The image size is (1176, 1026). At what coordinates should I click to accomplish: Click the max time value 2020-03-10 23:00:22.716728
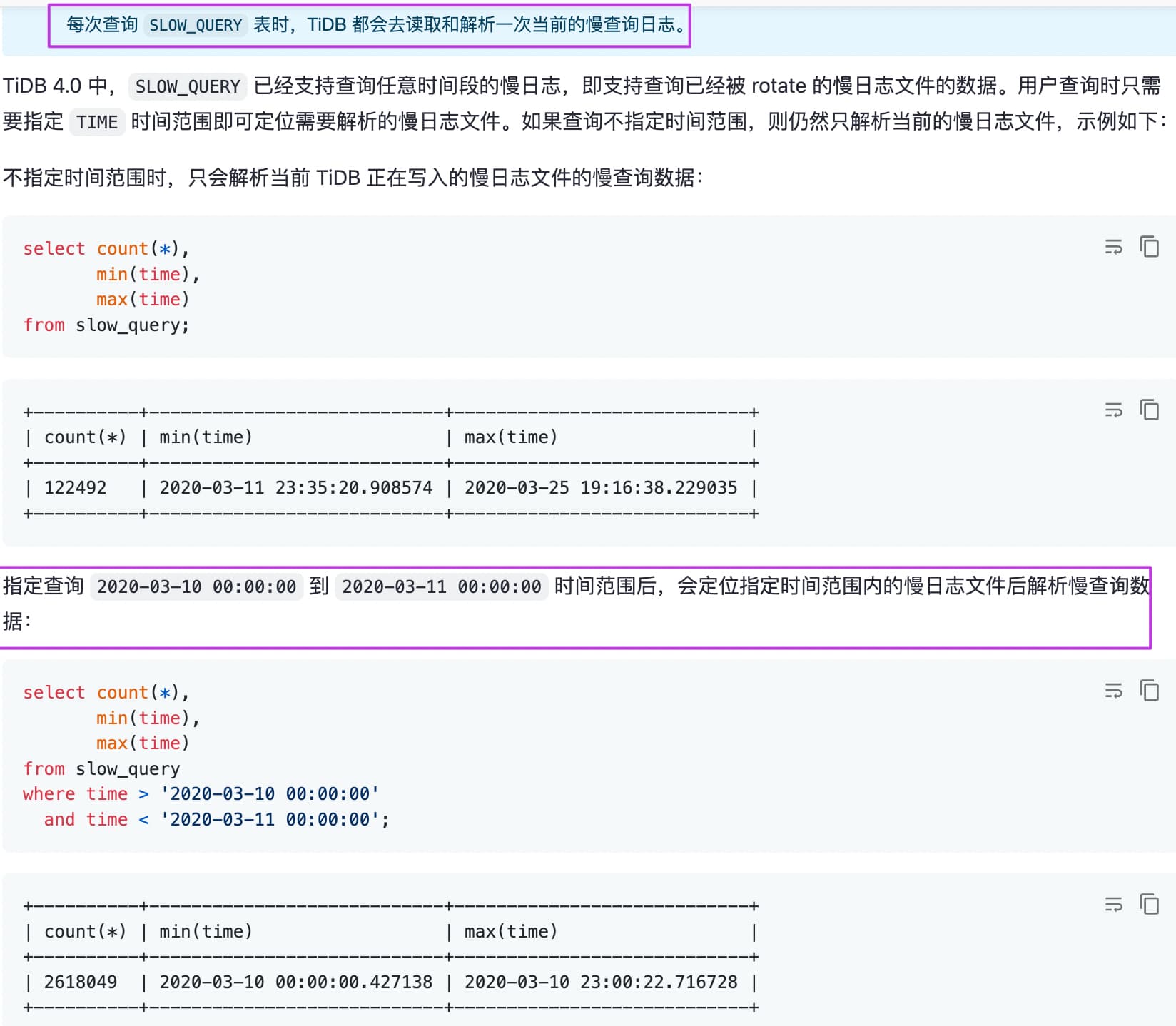click(601, 982)
